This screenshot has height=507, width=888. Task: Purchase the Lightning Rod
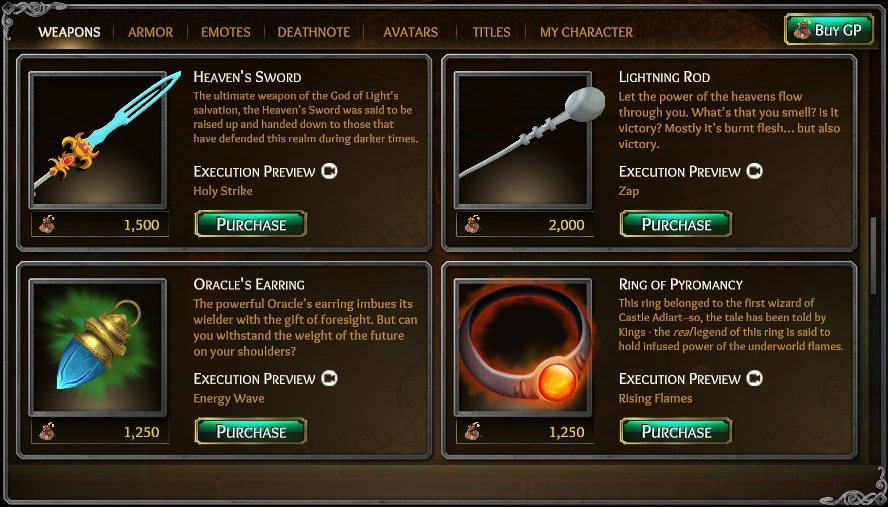click(676, 224)
